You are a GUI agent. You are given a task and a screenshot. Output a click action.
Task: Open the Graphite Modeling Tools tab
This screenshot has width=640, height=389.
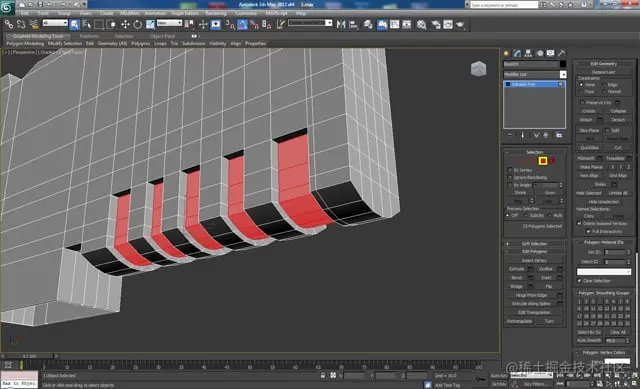pyautogui.click(x=38, y=36)
